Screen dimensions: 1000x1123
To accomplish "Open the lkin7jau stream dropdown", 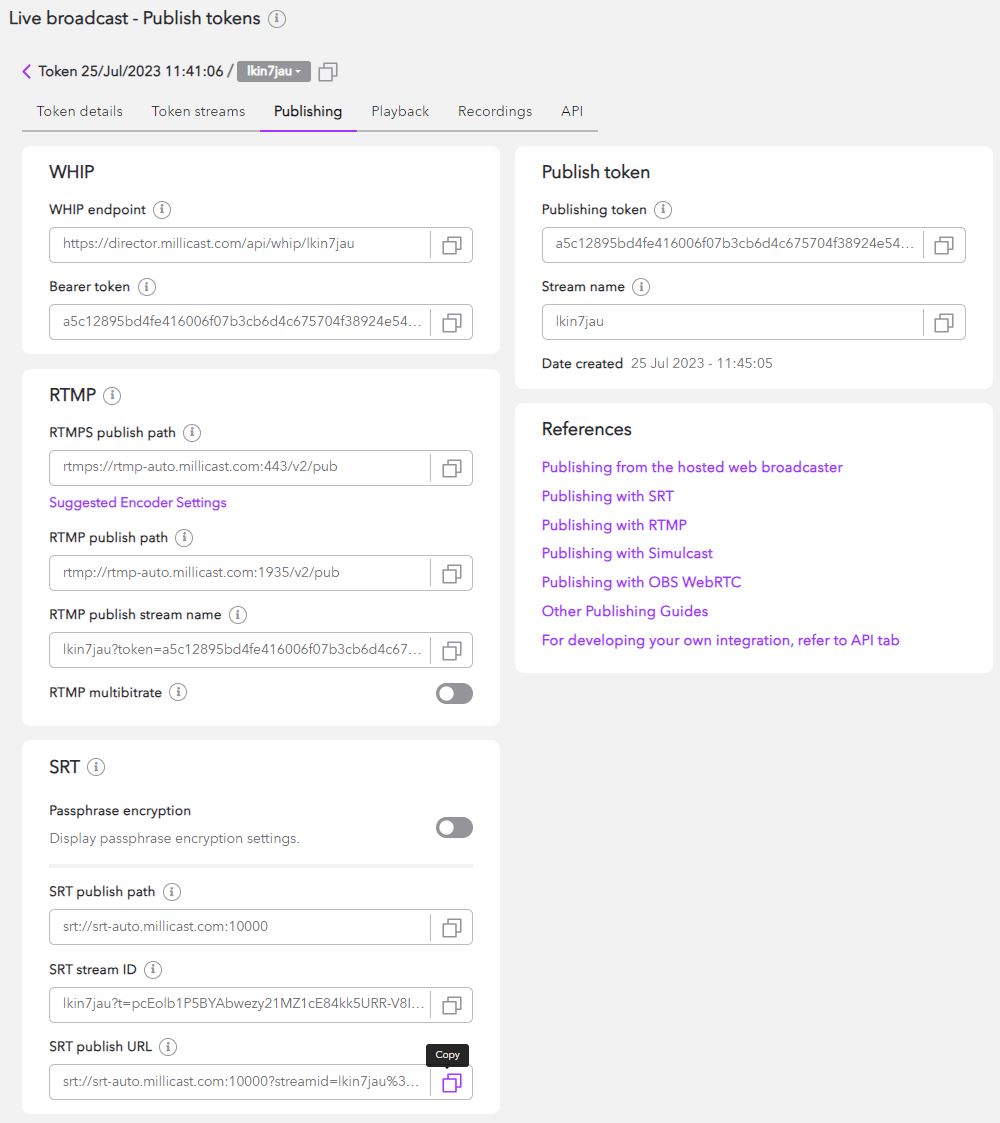I will tap(274, 71).
